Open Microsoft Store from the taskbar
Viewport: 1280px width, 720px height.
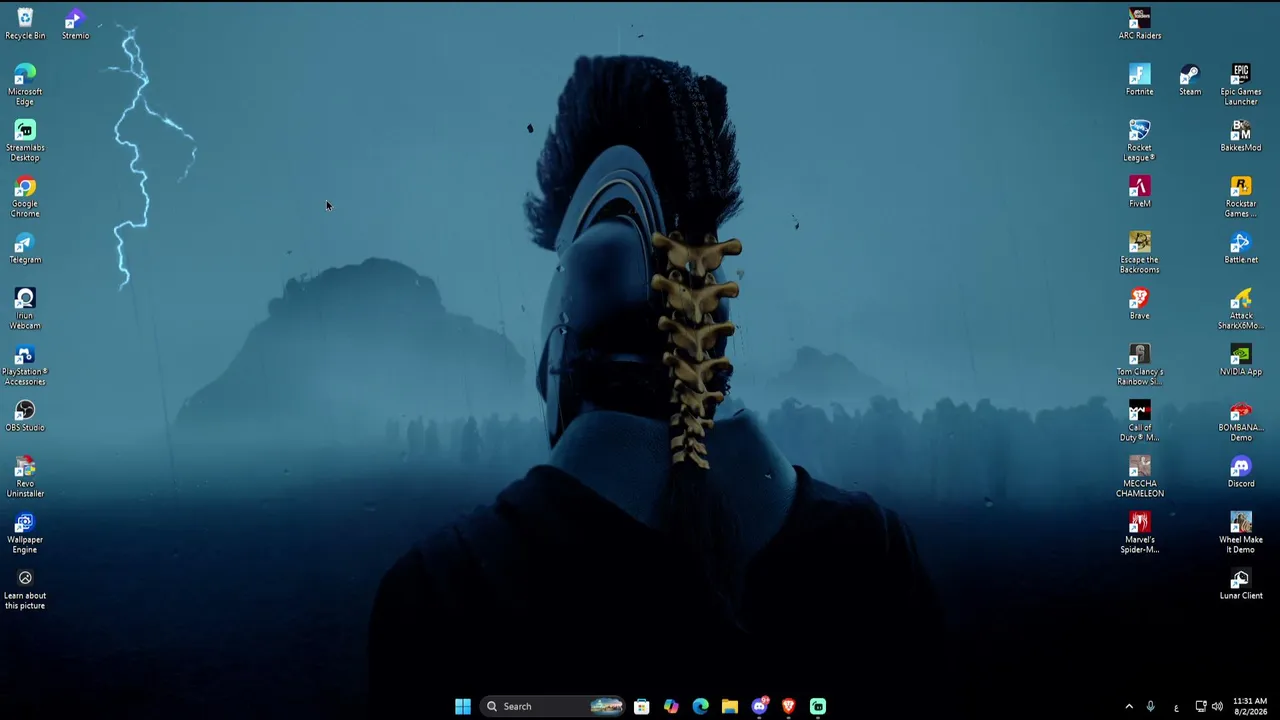coord(642,706)
